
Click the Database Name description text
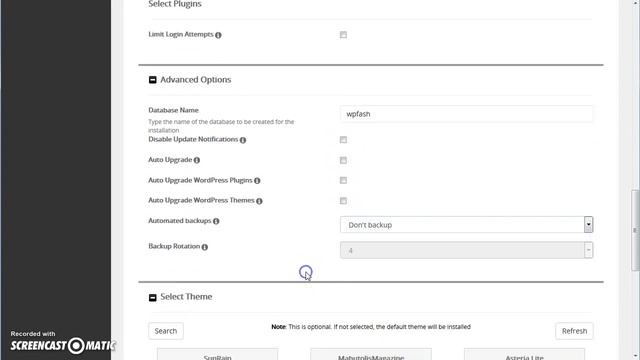point(221,126)
